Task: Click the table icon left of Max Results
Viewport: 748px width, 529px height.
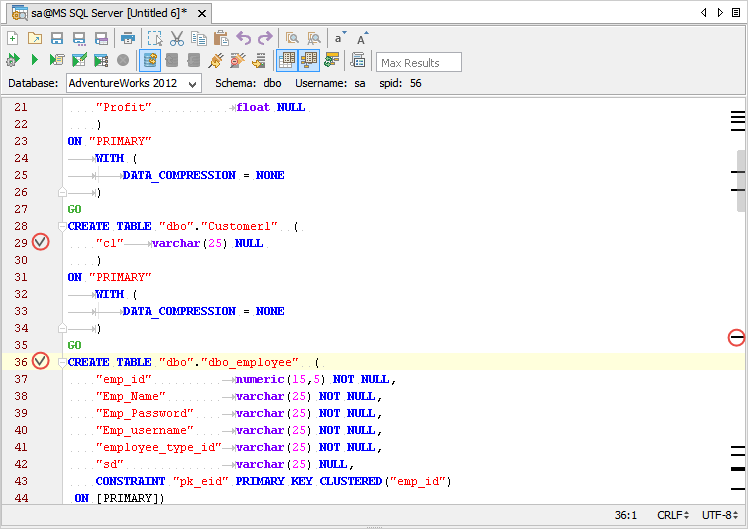Action: pyautogui.click(x=358, y=60)
